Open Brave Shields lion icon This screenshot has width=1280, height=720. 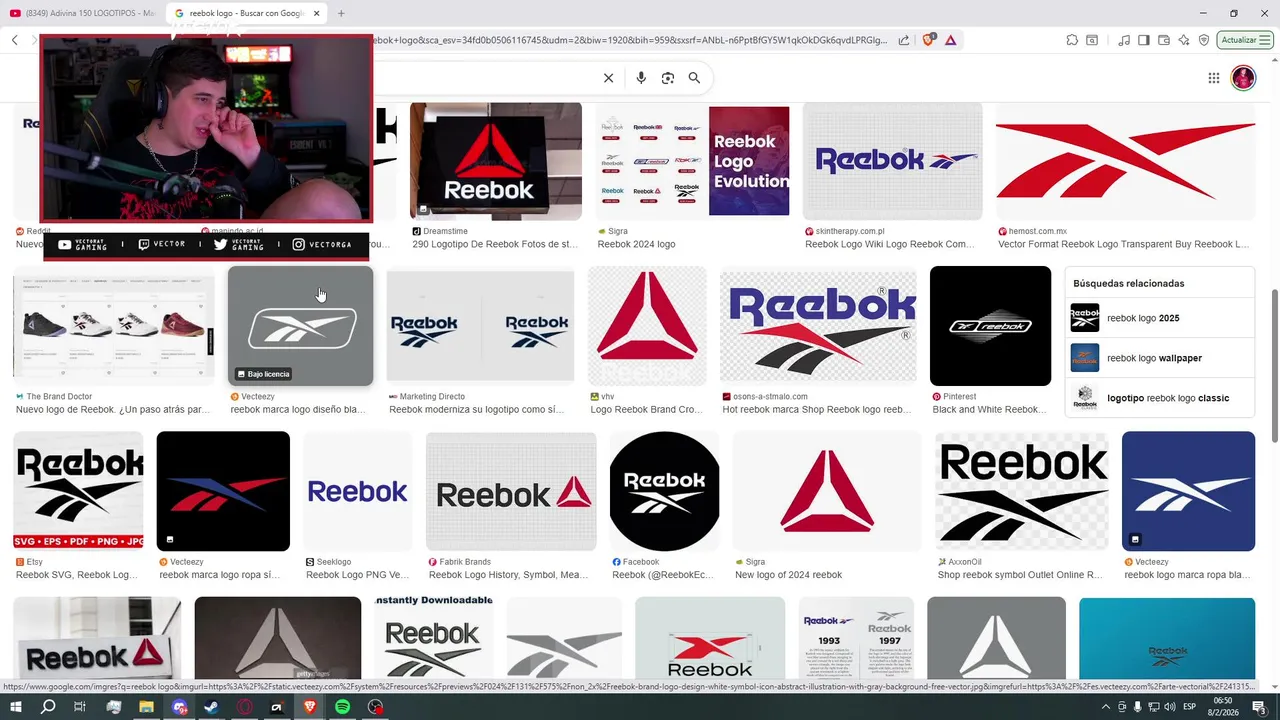(928, 40)
